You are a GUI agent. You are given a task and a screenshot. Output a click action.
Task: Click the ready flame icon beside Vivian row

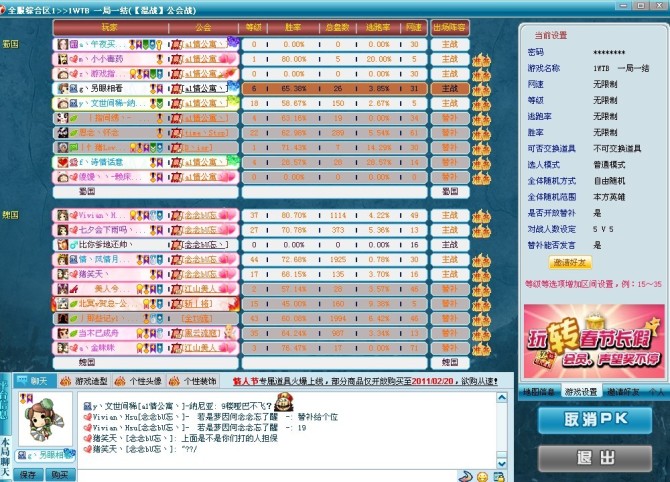pos(482,216)
